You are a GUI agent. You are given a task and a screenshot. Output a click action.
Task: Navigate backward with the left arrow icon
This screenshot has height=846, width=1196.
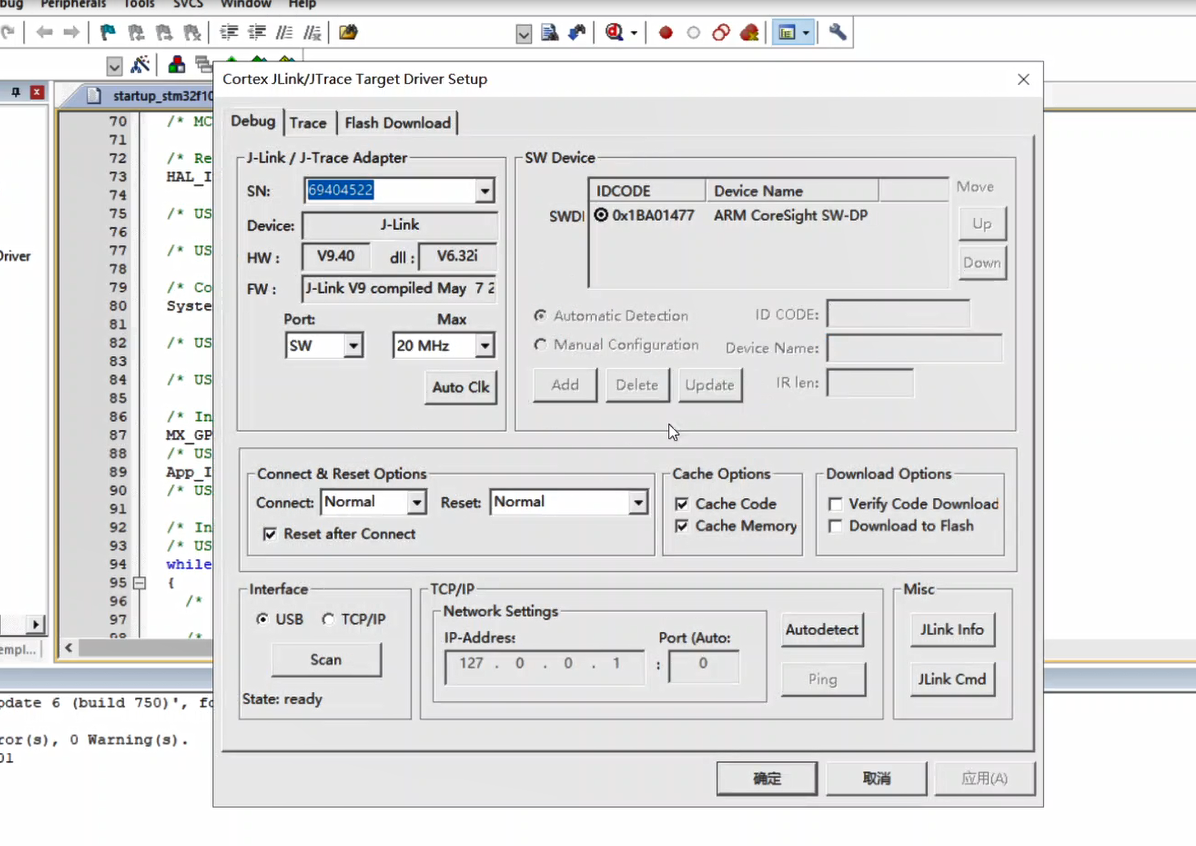point(44,32)
